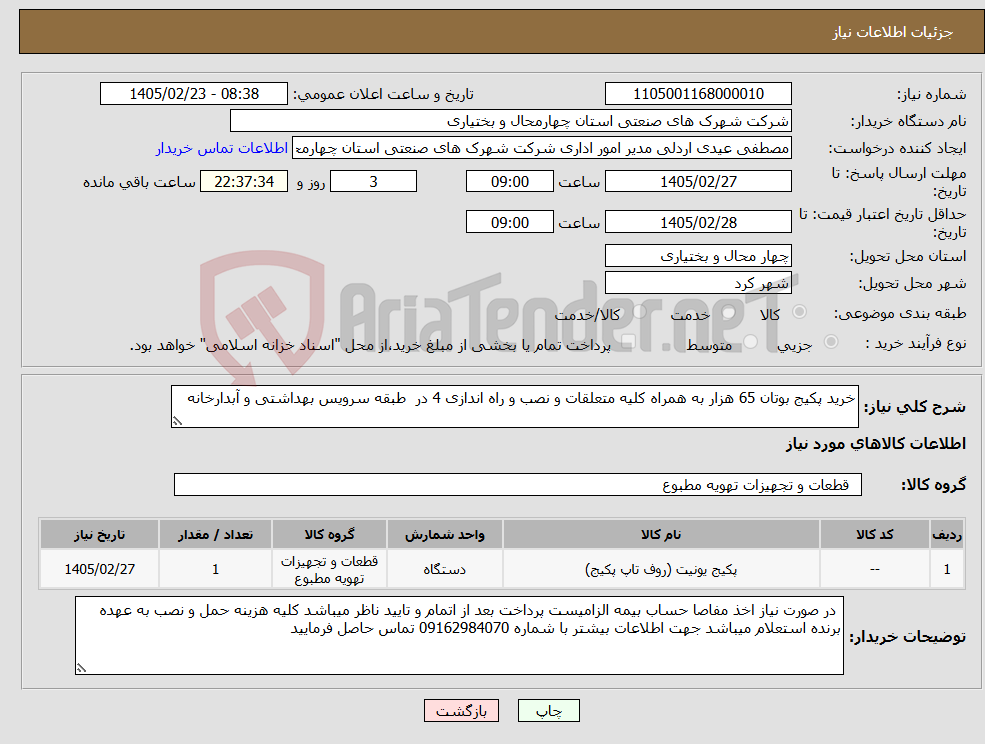Click the request creator field مصطفی عیدی اردلی
Image resolution: width=985 pixels, height=744 pixels.
(x=541, y=148)
